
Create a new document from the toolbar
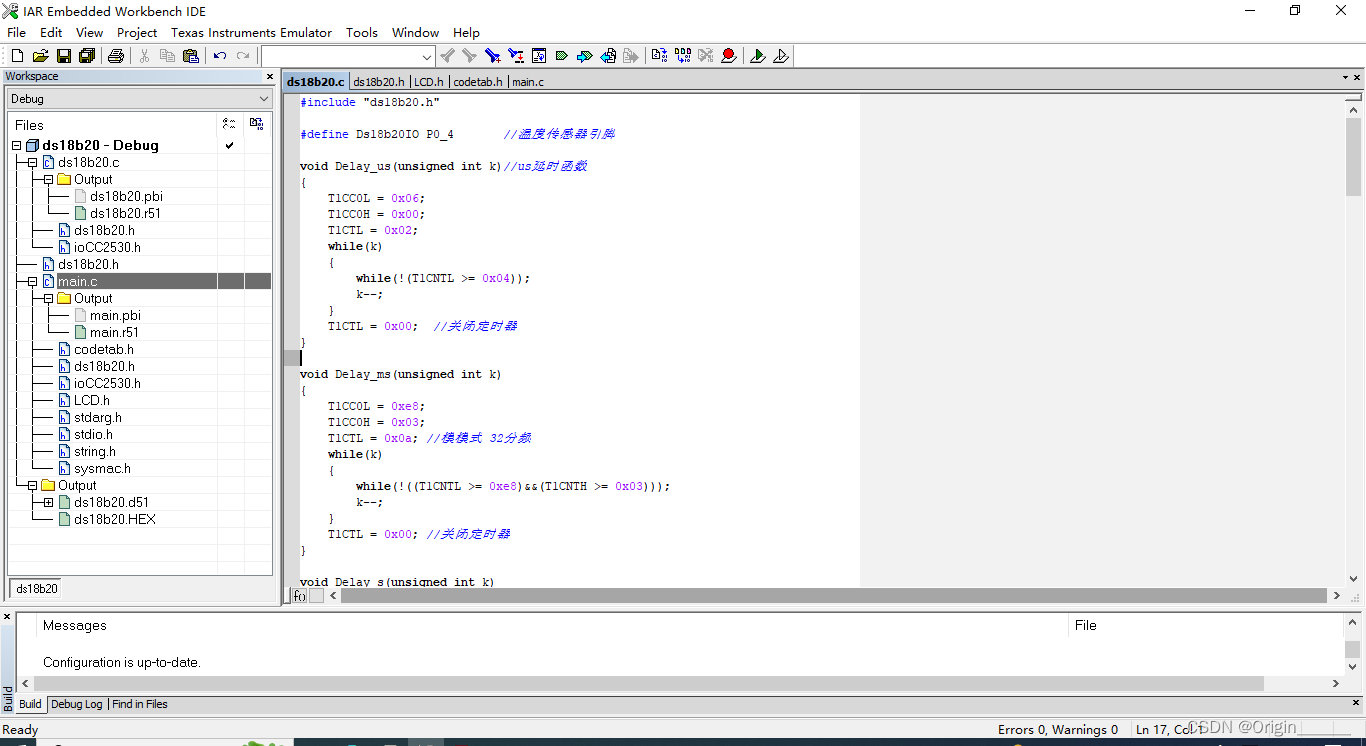tap(17, 56)
